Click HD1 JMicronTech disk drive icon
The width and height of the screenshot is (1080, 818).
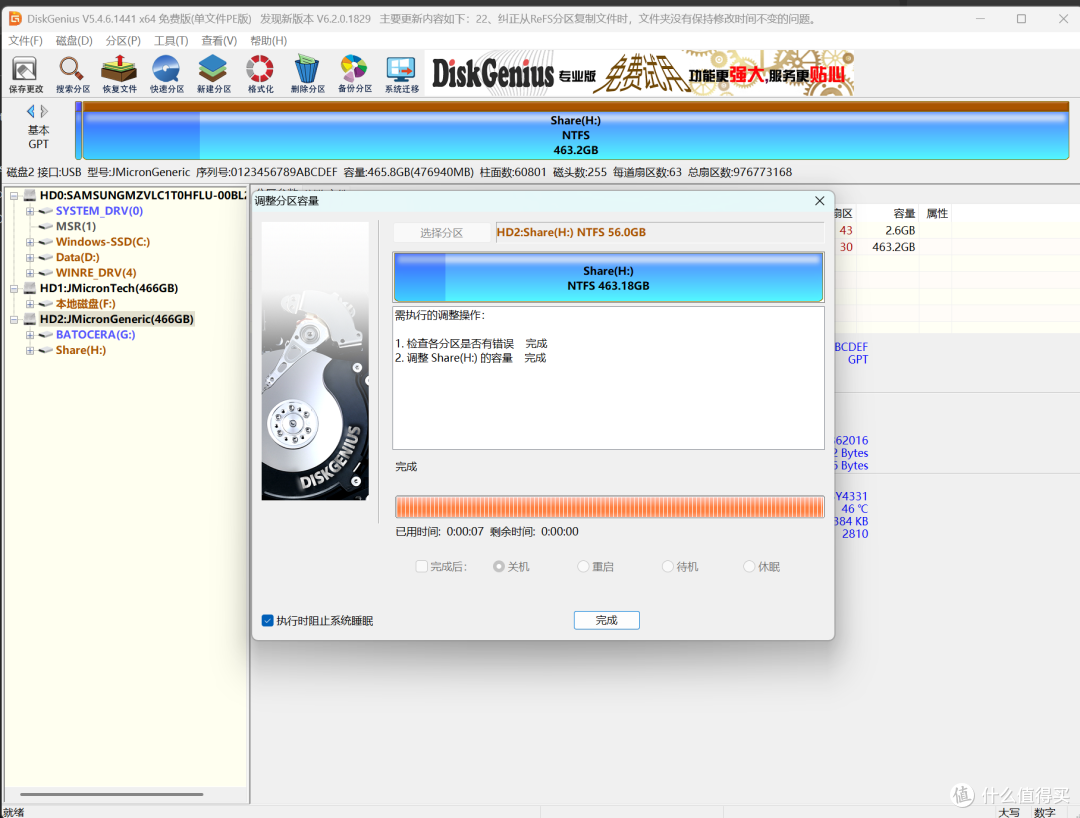30,289
